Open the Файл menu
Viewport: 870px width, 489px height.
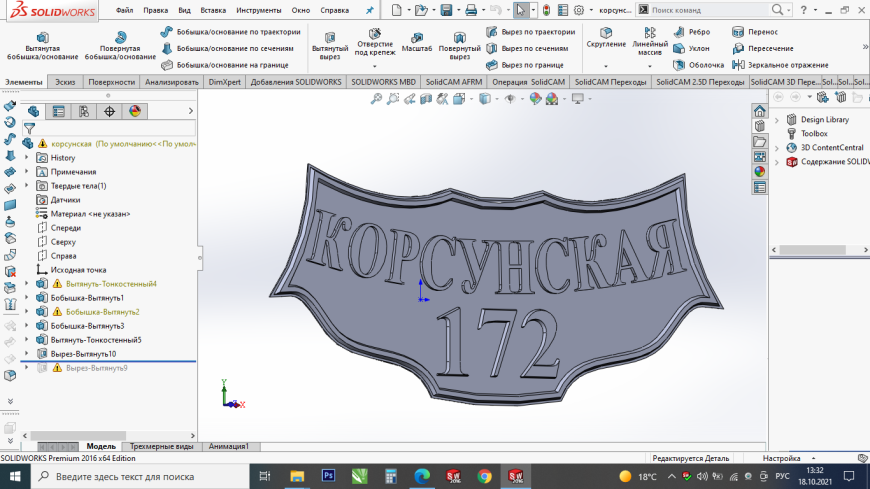pyautogui.click(x=124, y=10)
